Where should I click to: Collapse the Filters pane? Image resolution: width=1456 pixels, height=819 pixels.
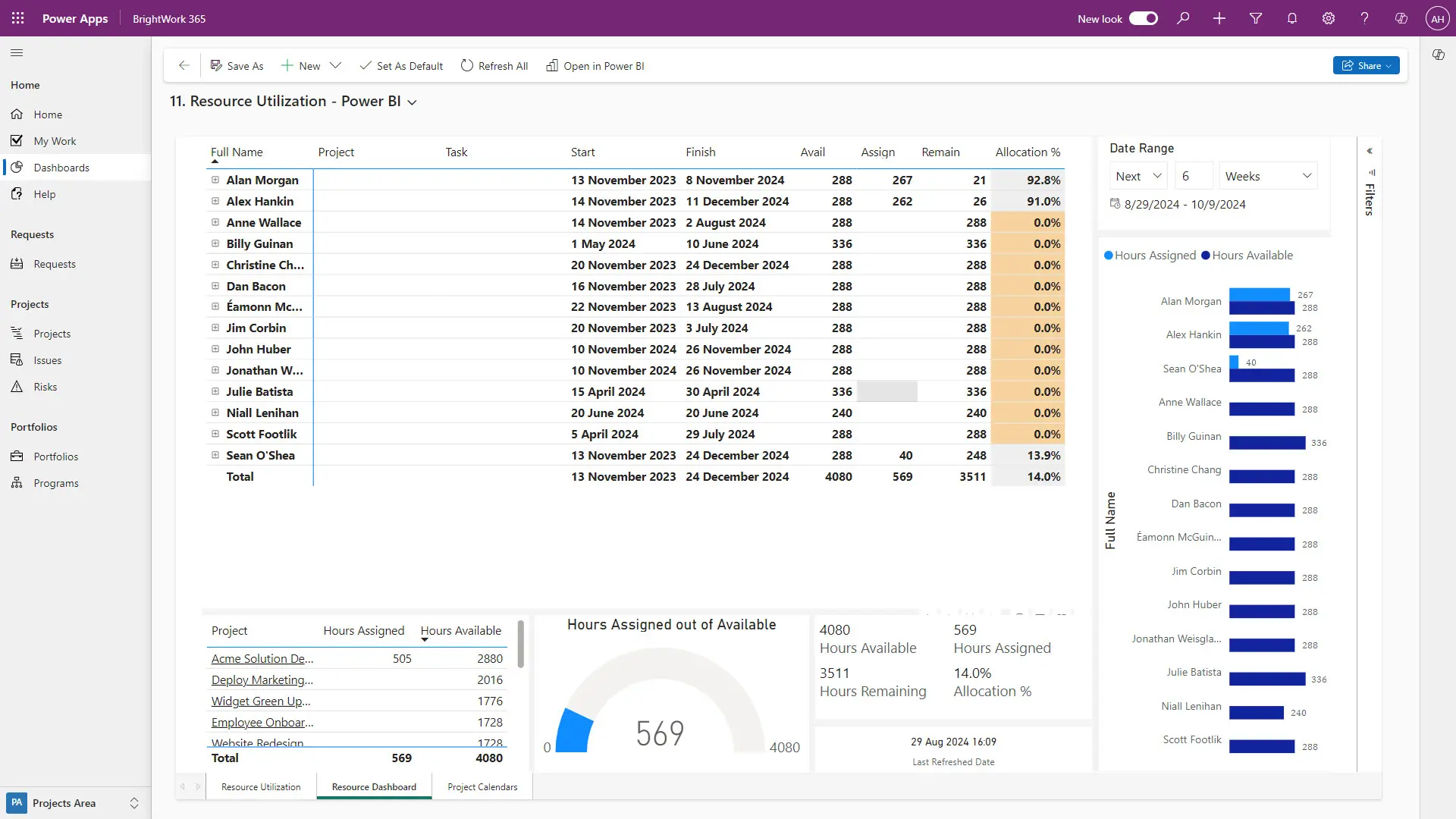tap(1370, 150)
